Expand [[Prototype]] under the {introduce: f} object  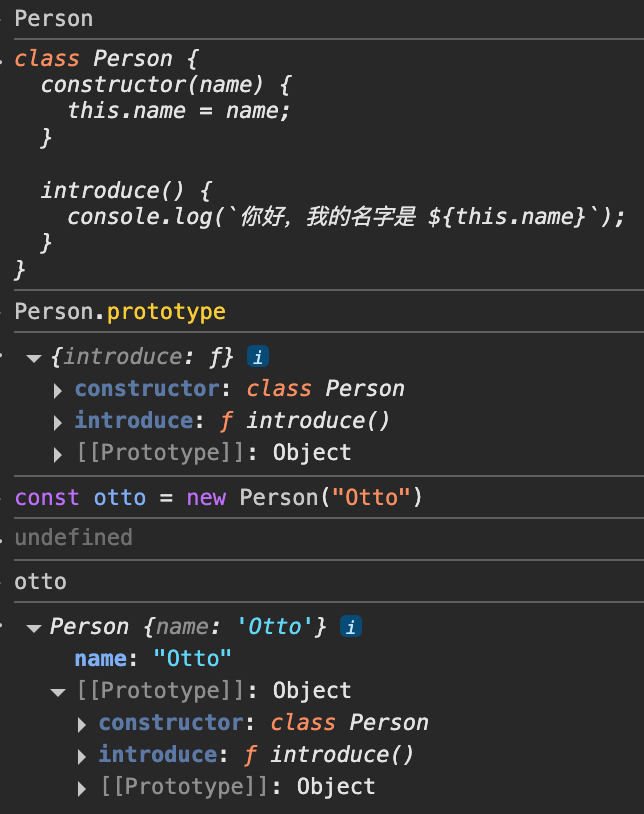tap(58, 453)
